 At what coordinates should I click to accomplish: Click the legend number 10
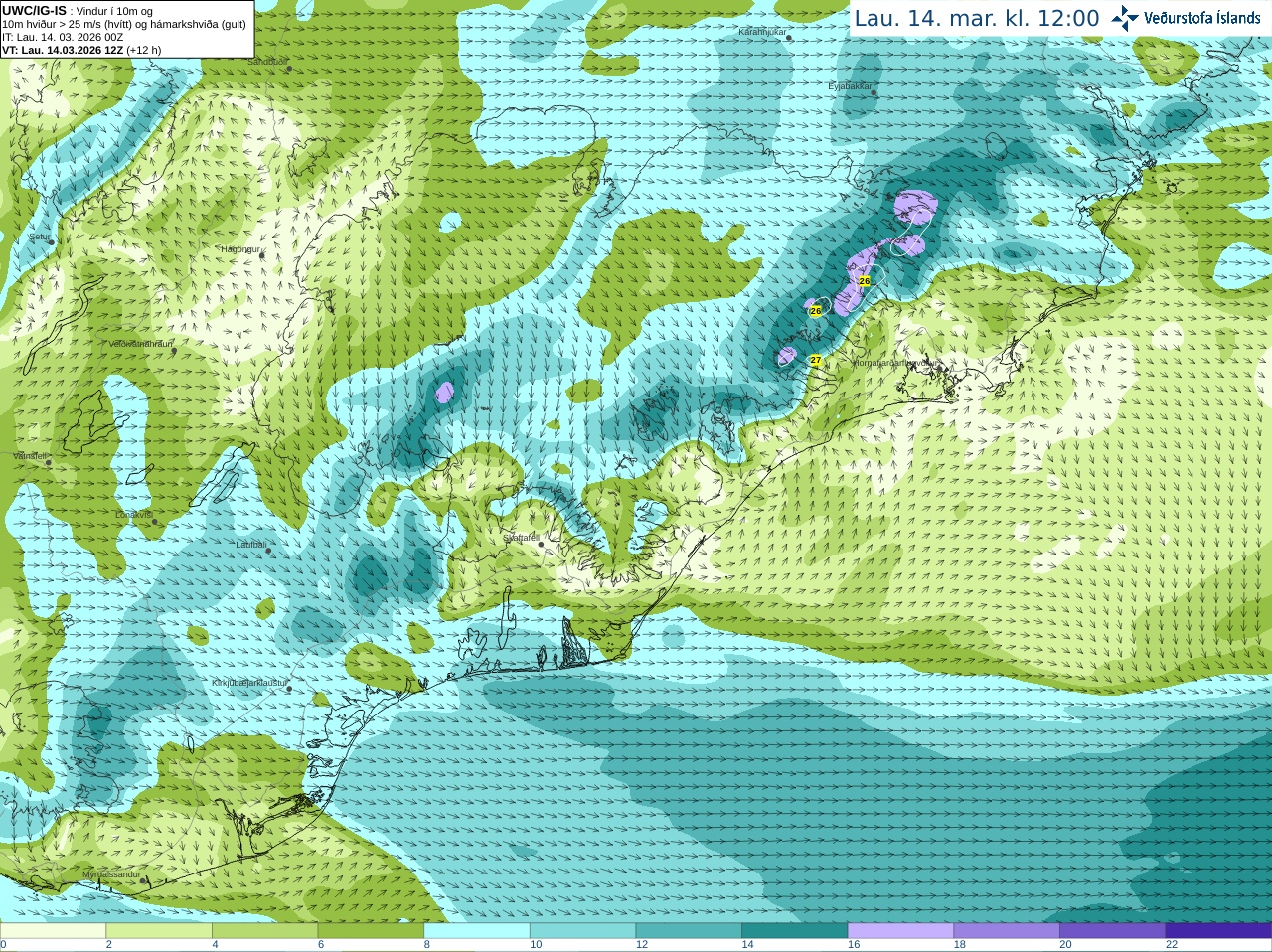click(x=536, y=945)
